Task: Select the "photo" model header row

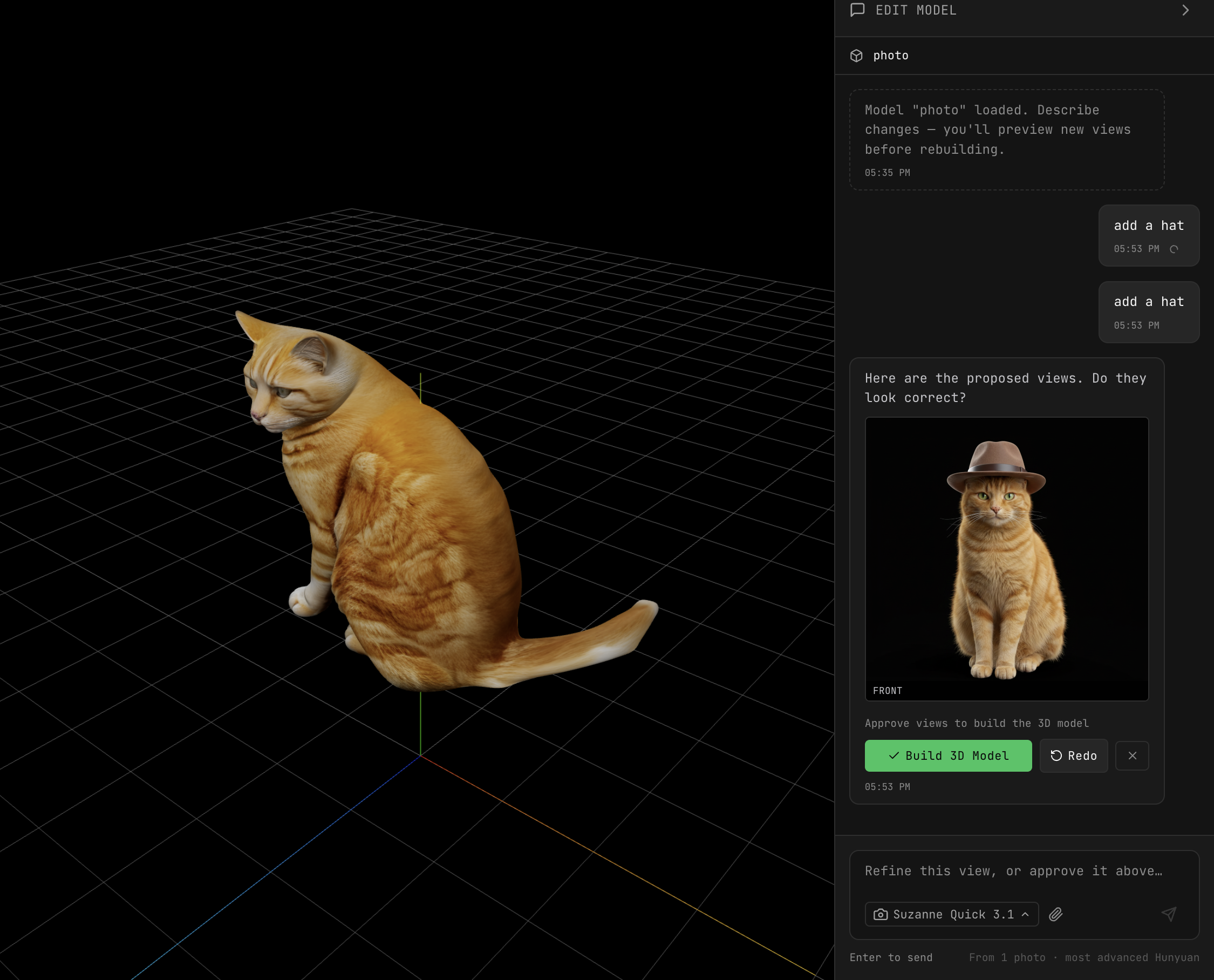Action: pyautogui.click(x=891, y=56)
